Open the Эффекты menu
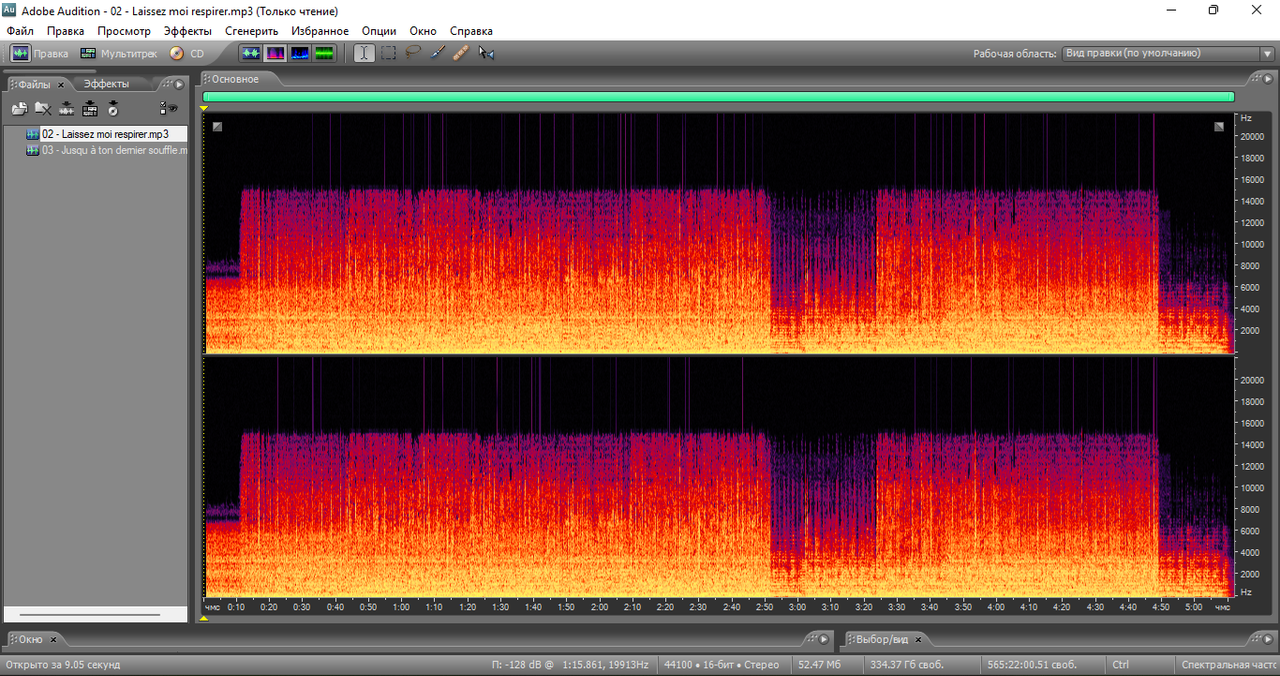Viewport: 1280px width, 676px height. pos(188,31)
